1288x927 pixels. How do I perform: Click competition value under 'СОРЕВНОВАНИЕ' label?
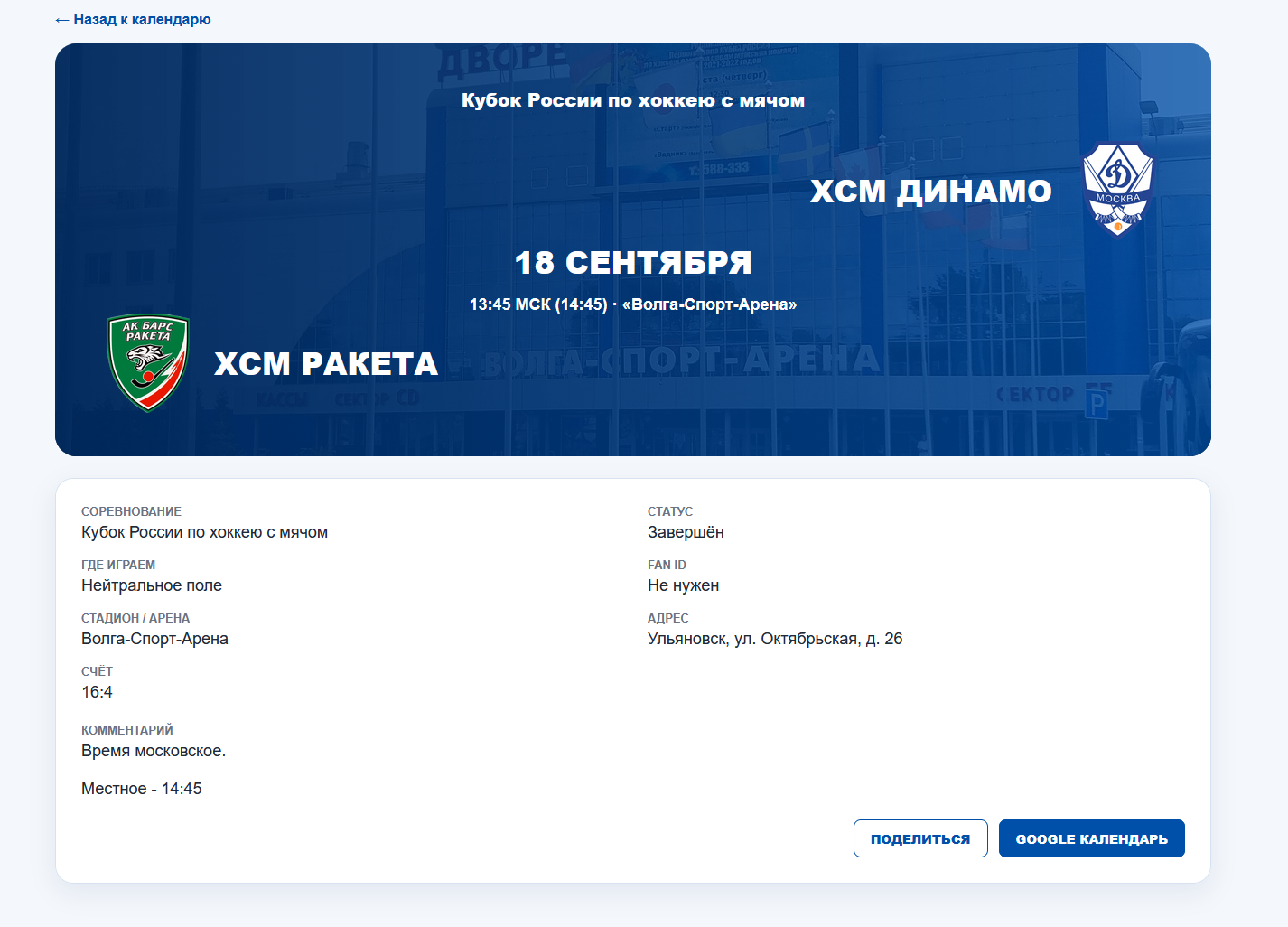point(204,532)
